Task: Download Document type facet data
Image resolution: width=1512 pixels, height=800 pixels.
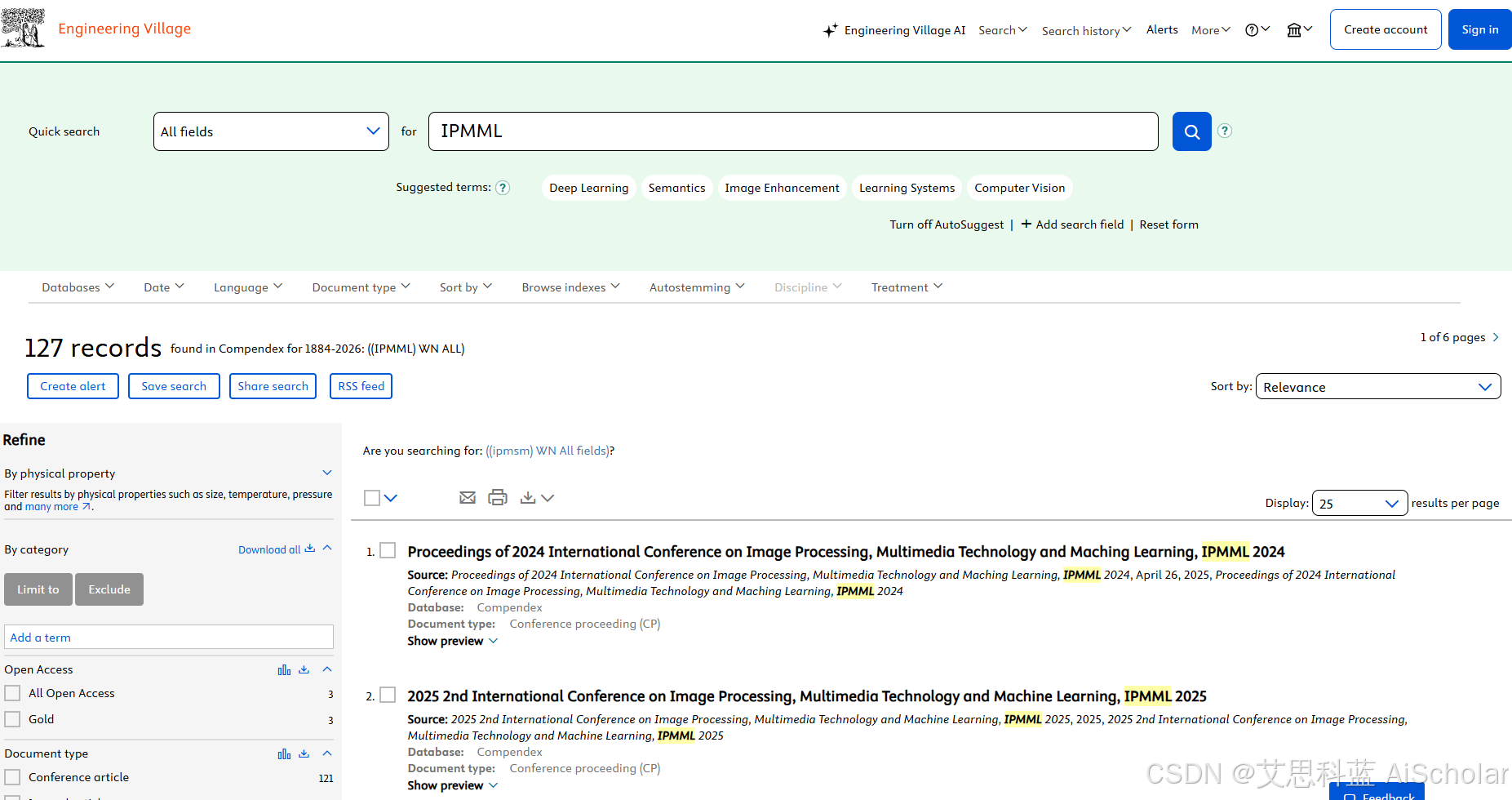Action: [304, 753]
